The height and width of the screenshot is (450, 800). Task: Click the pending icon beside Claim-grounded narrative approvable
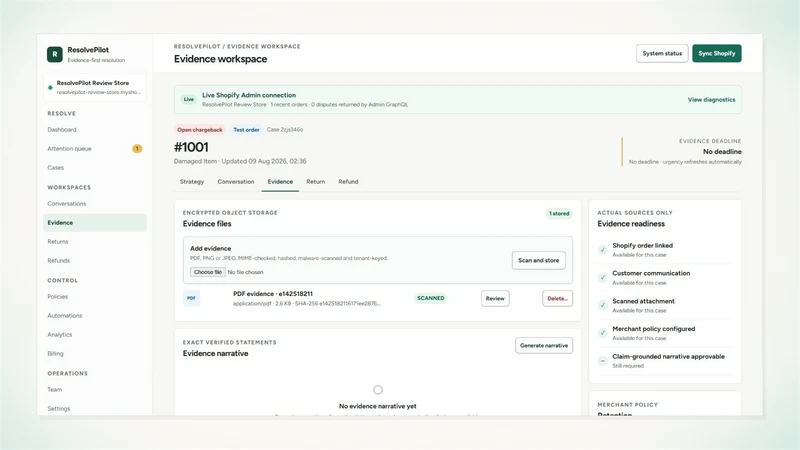coord(603,361)
